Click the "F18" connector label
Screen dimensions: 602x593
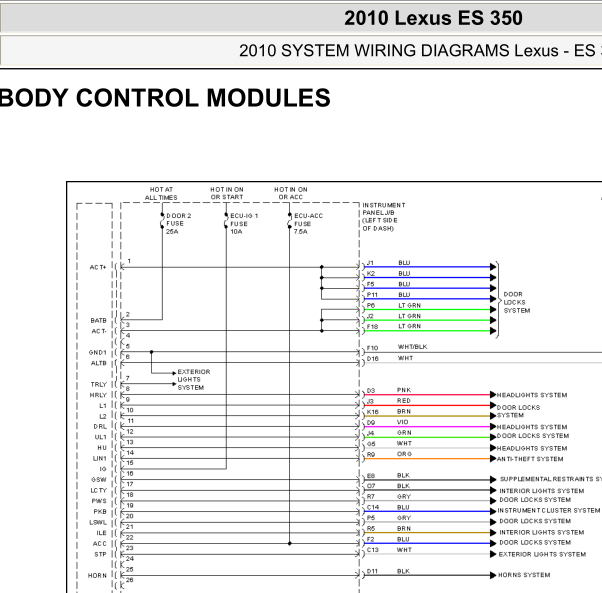tap(372, 327)
